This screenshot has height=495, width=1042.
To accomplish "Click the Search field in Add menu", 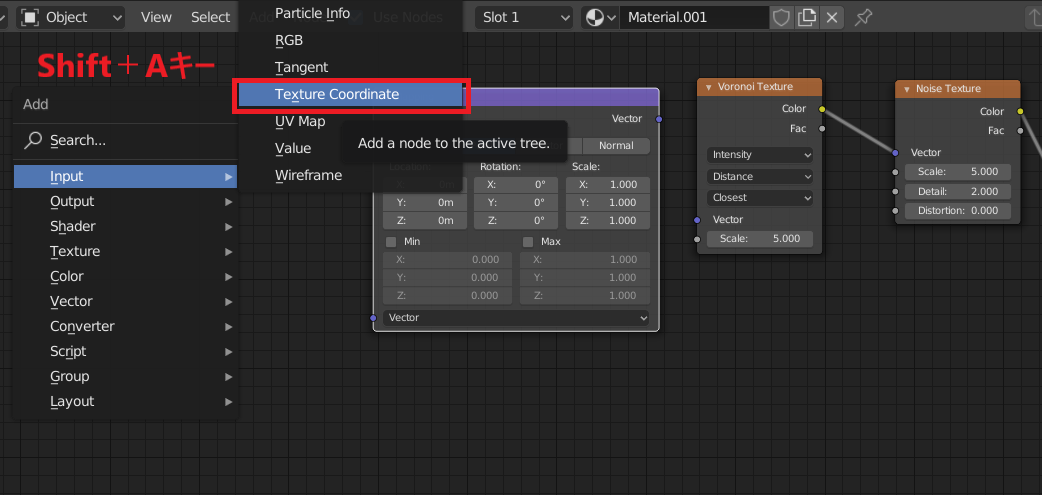I will (126, 140).
